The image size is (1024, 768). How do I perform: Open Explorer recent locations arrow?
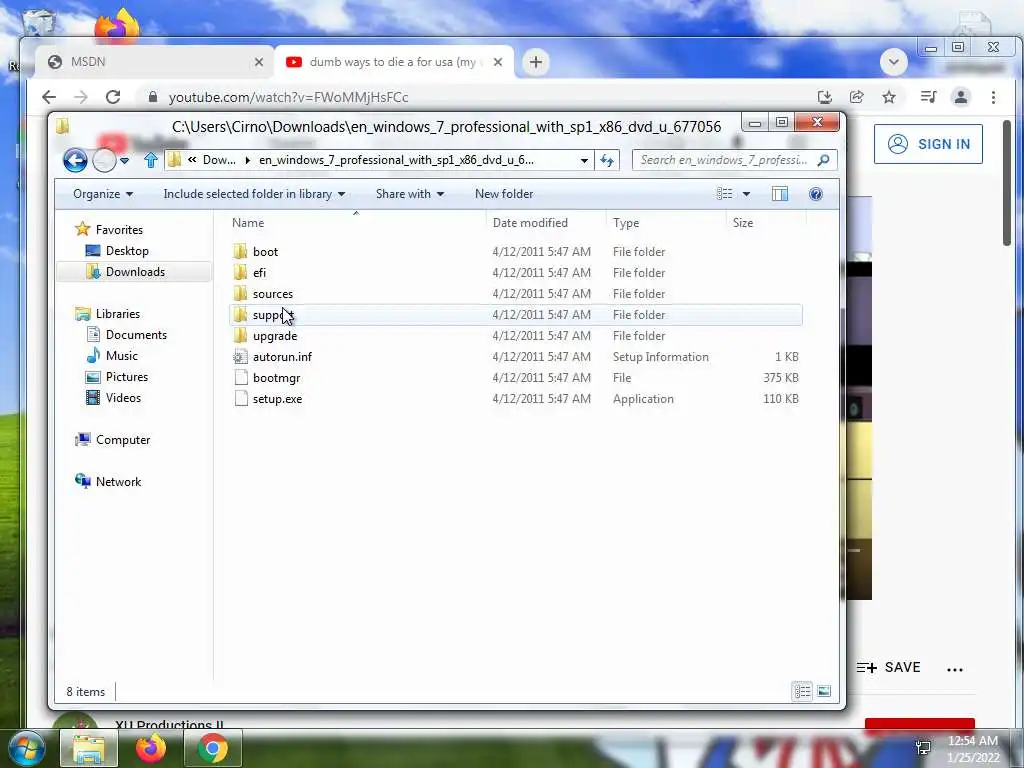click(x=125, y=161)
